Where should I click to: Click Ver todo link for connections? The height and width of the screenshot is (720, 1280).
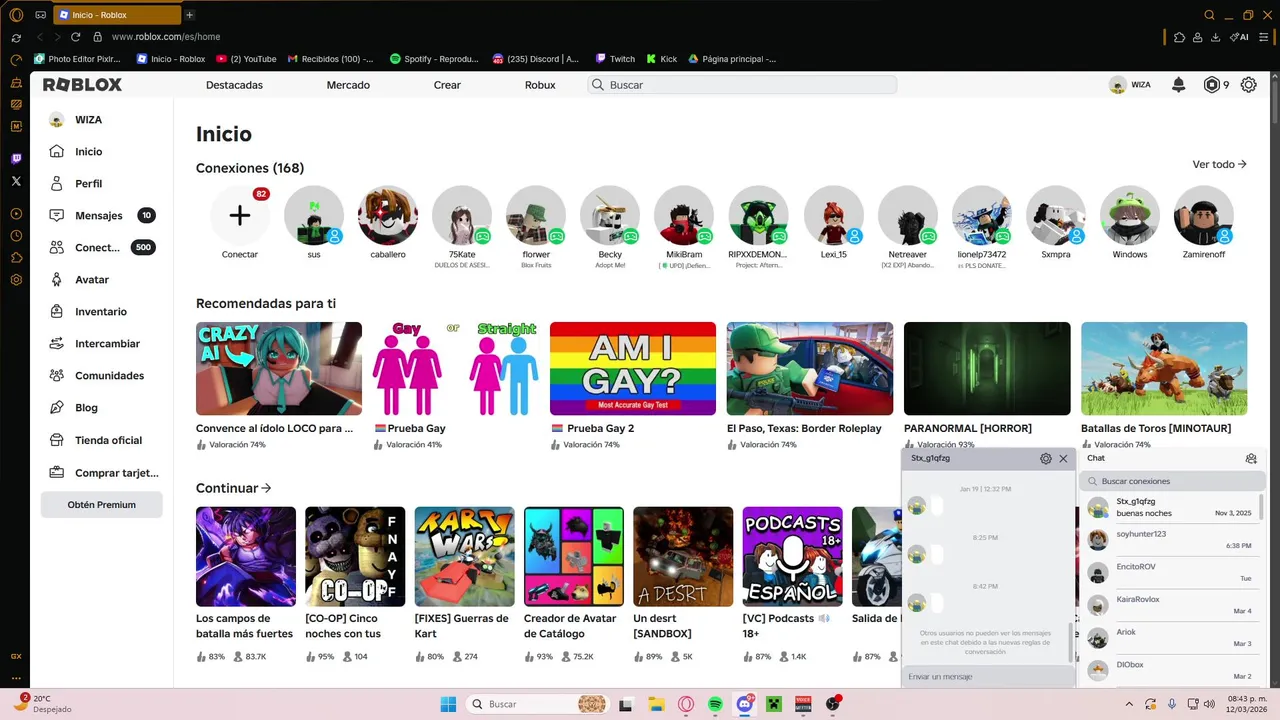(x=1219, y=164)
